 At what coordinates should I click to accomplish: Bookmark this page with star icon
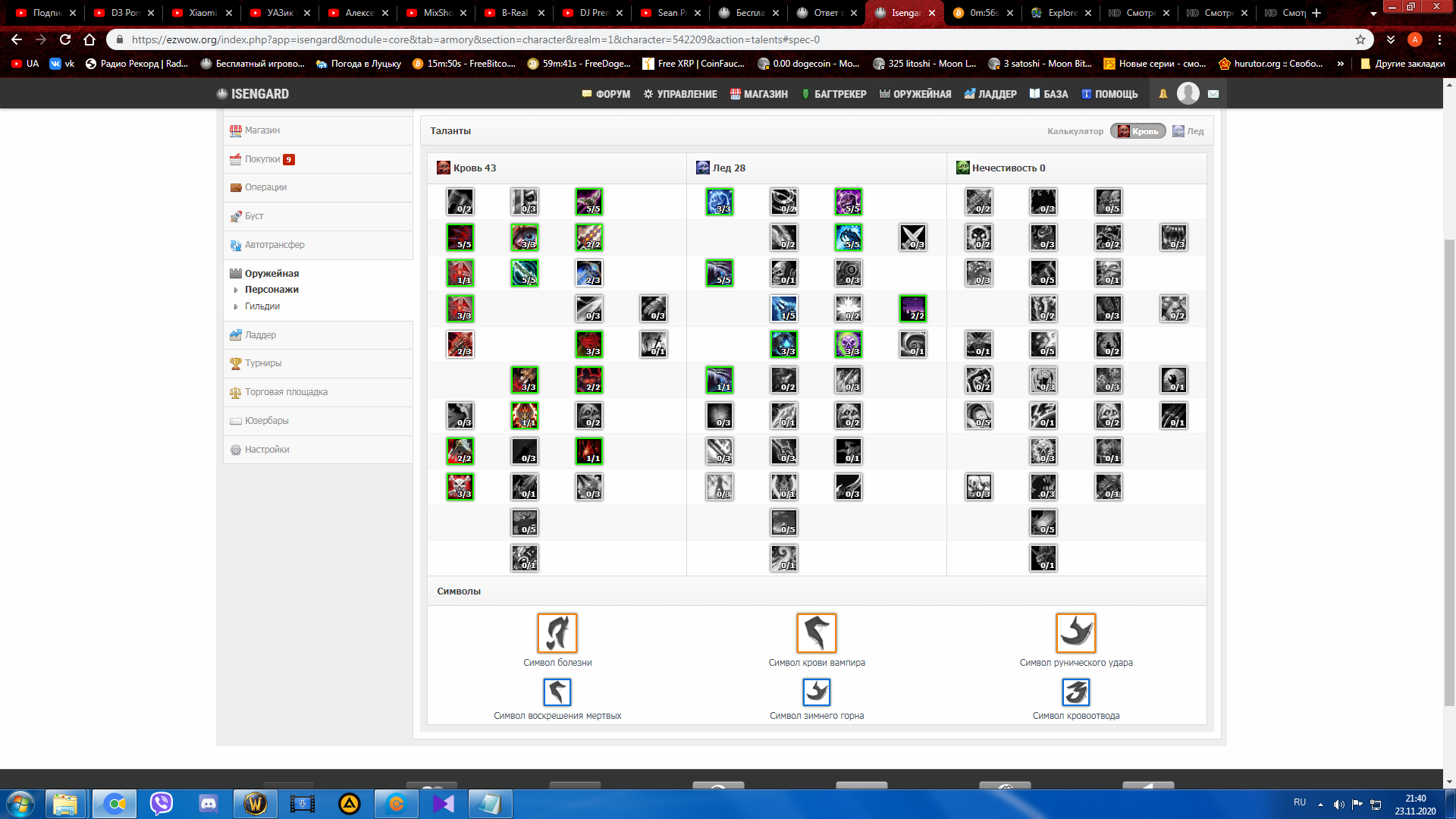point(1360,39)
